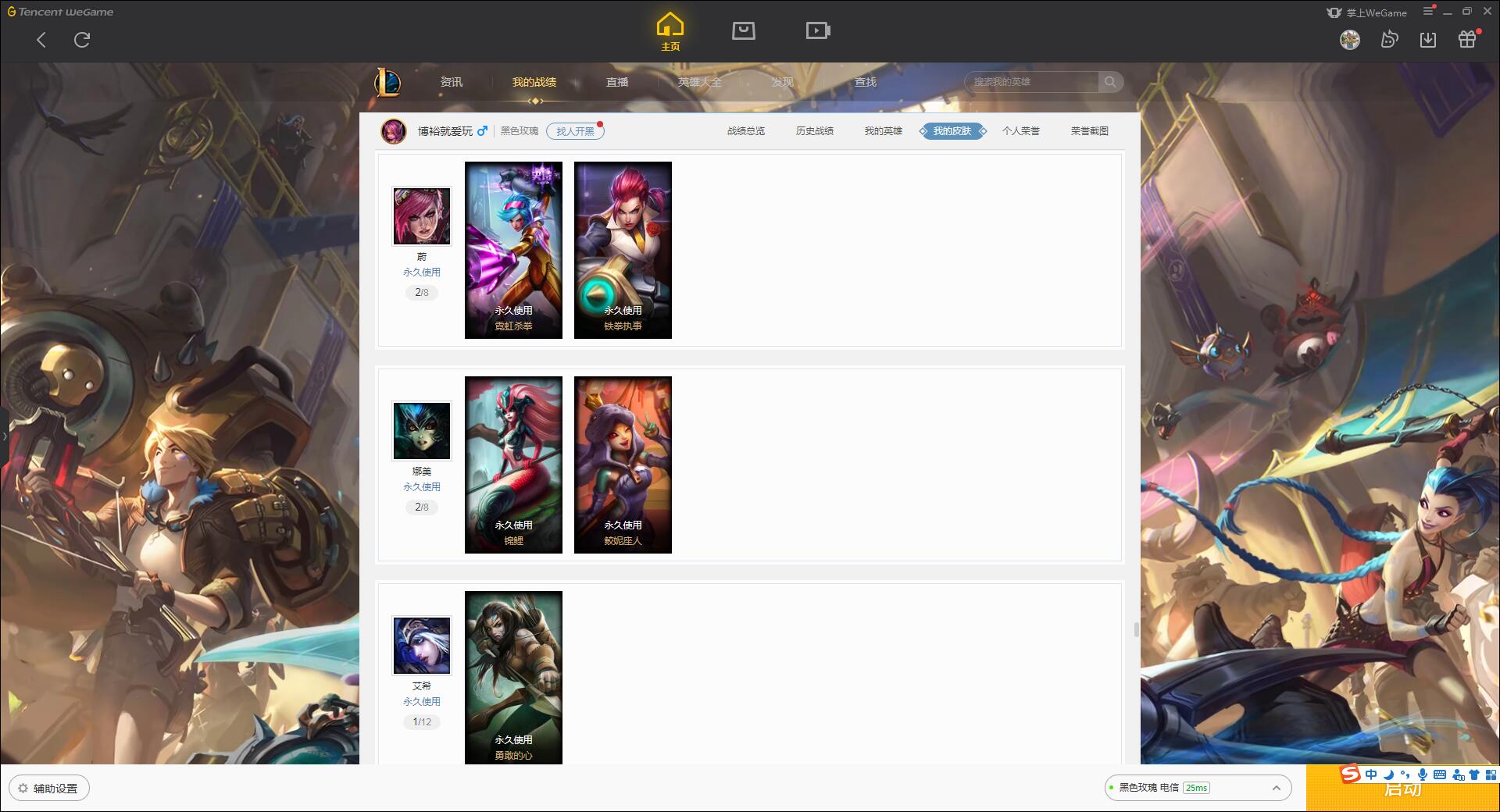Switch to the 发现 tab
This screenshot has width=1500, height=812.
point(783,82)
